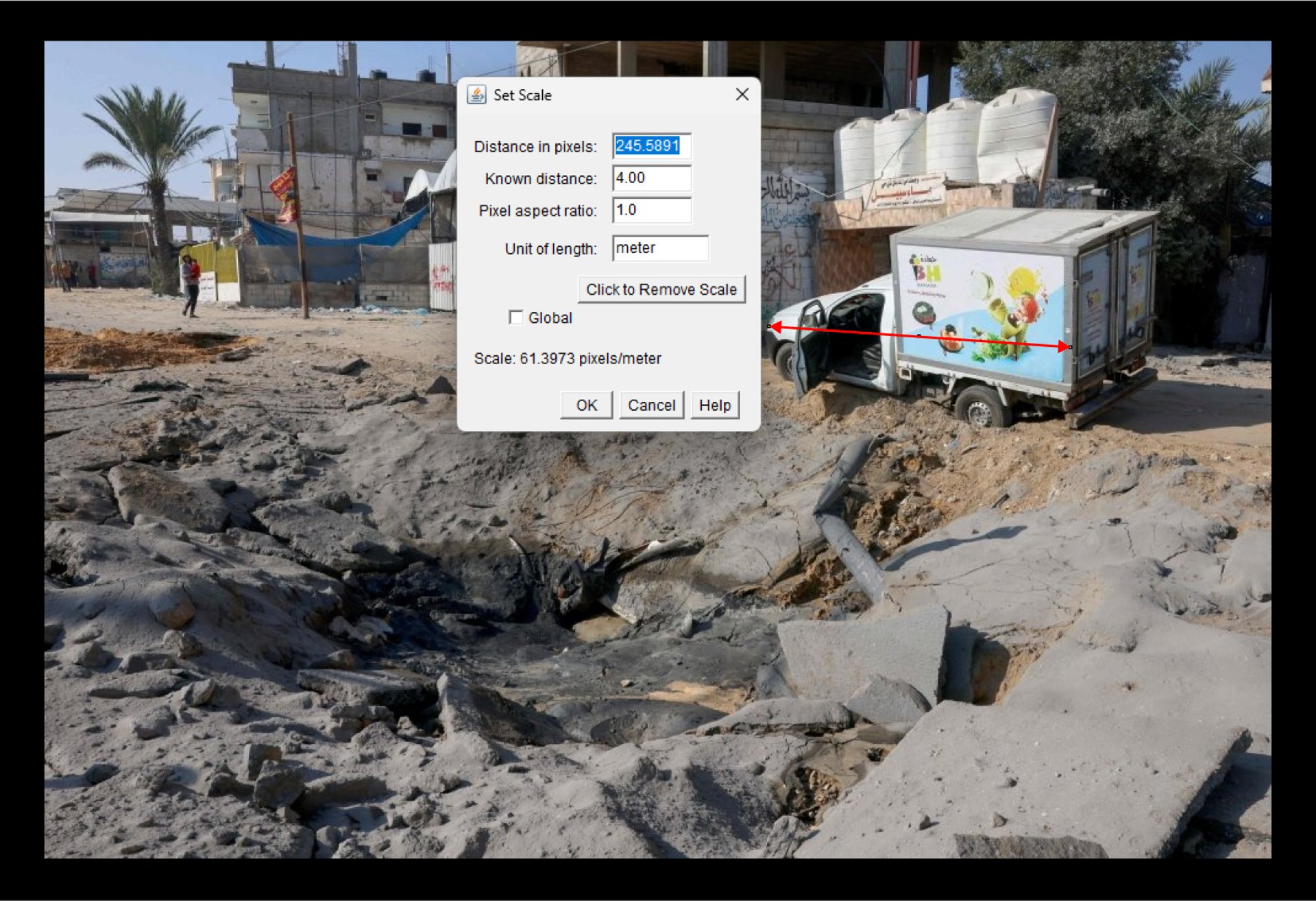Click the Scale pixels/meter readout text
Screen dimensions: 1316x901
(x=568, y=359)
